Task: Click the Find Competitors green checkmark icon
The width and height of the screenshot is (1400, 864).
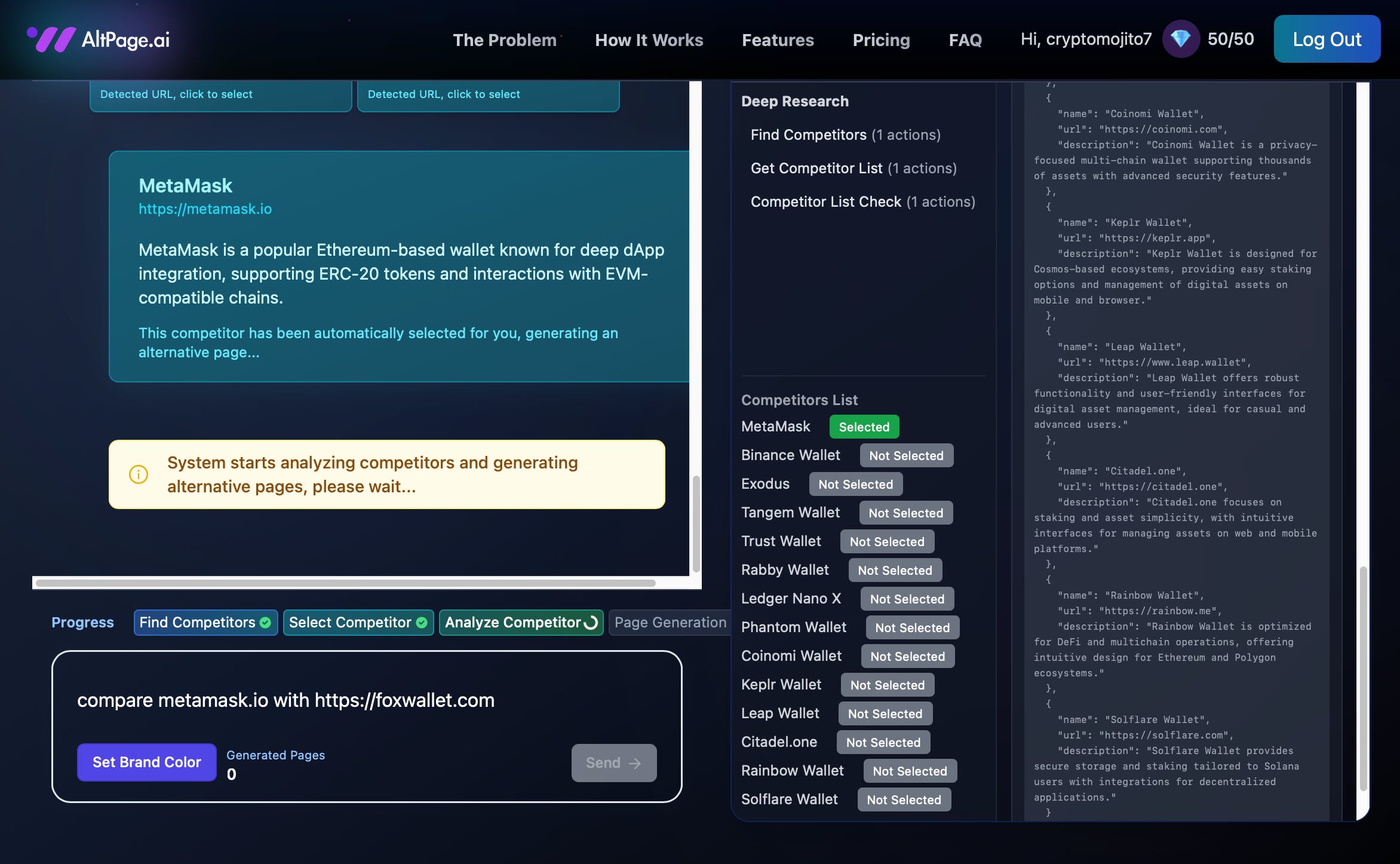Action: pyautogui.click(x=265, y=623)
